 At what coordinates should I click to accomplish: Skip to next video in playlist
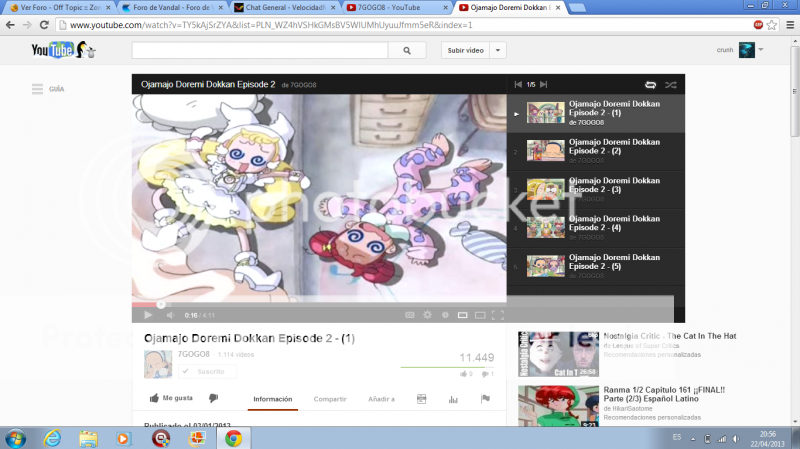tap(544, 85)
